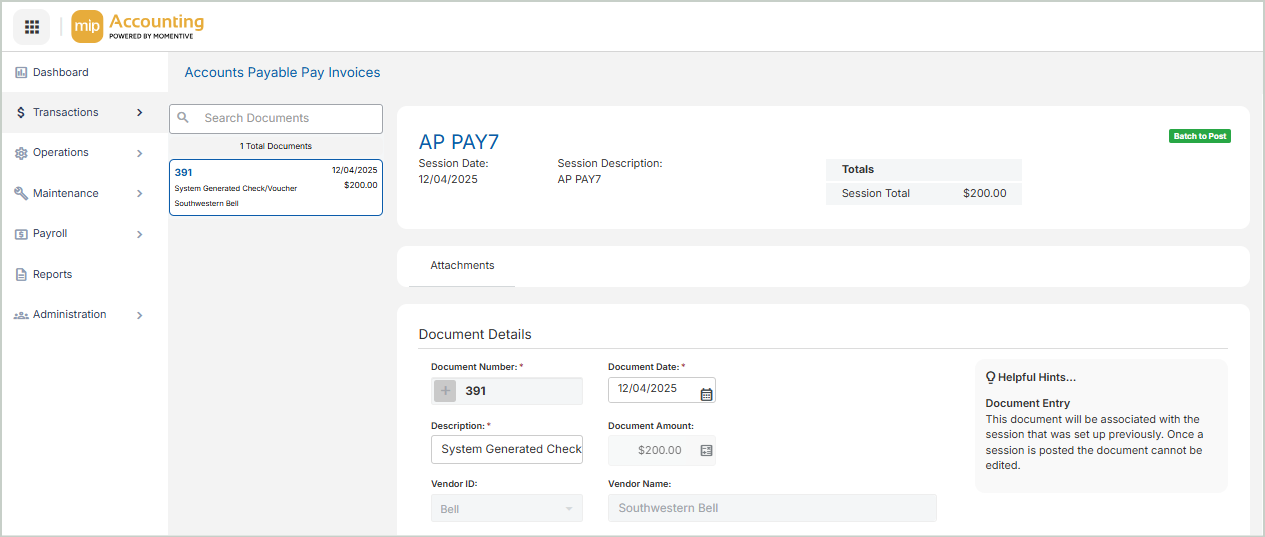Expand the Payroll menu chevron
This screenshot has width=1265, height=537.
140,234
